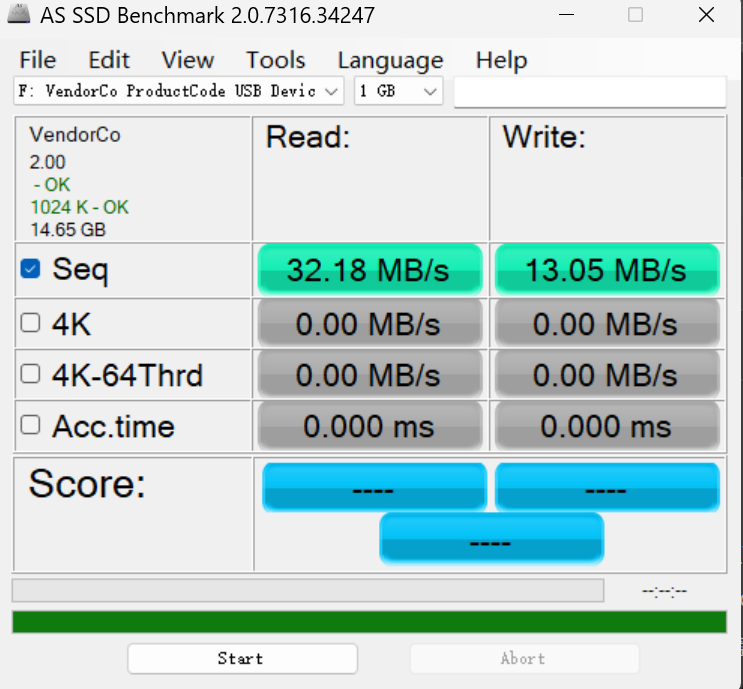
Task: Open the Help menu
Action: click(501, 60)
